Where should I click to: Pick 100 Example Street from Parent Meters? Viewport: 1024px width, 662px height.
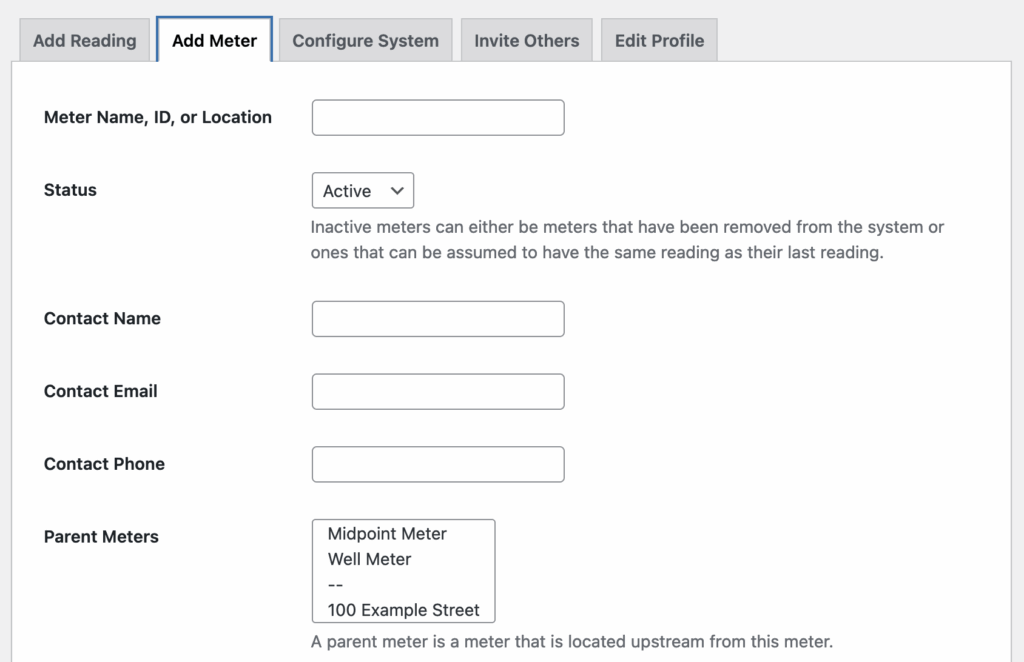point(403,610)
